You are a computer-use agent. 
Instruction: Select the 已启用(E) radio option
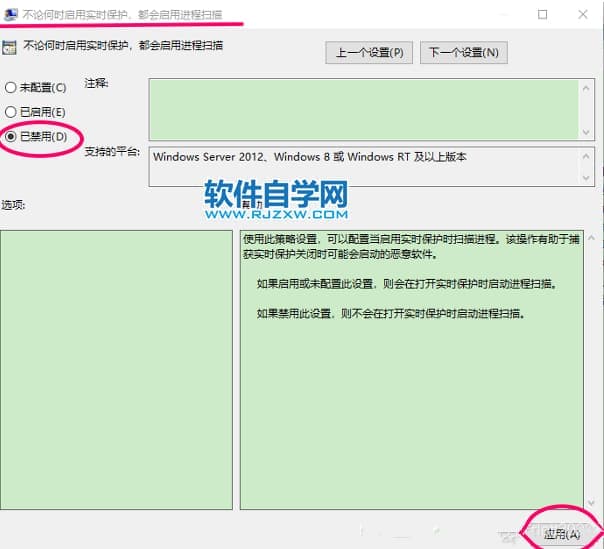click(11, 112)
